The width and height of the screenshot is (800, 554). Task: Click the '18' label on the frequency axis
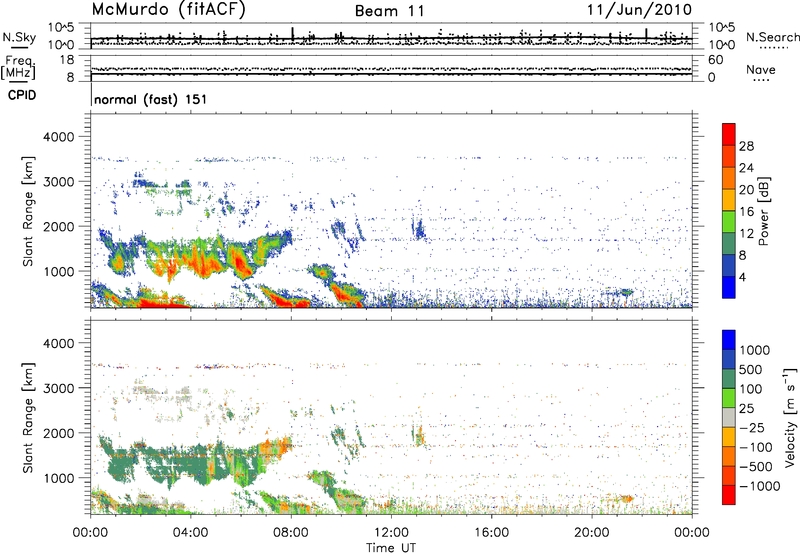point(66,60)
